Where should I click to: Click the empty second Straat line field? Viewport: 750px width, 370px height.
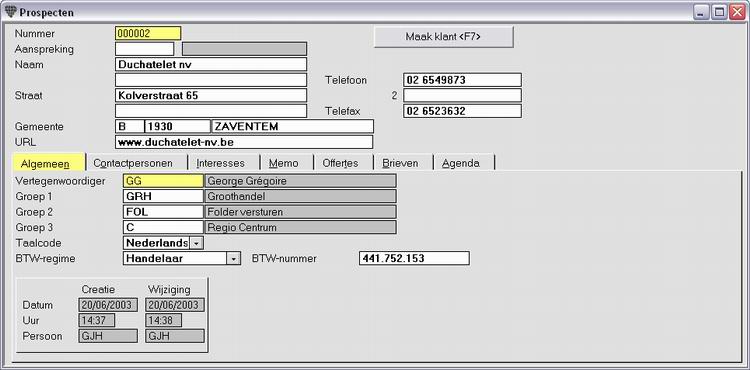point(211,111)
